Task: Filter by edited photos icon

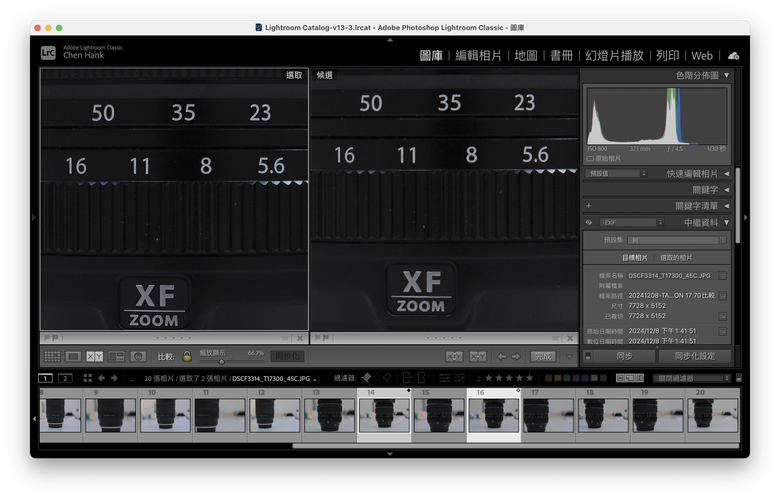Action: click(444, 378)
